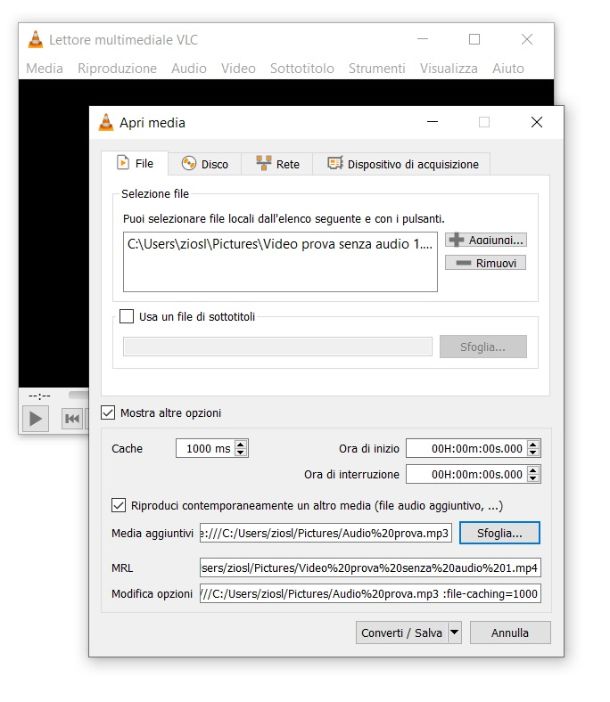Click the plus icon Aggiungi button
Image resolution: width=610 pixels, height=702 pixels.
pyautogui.click(x=486, y=240)
